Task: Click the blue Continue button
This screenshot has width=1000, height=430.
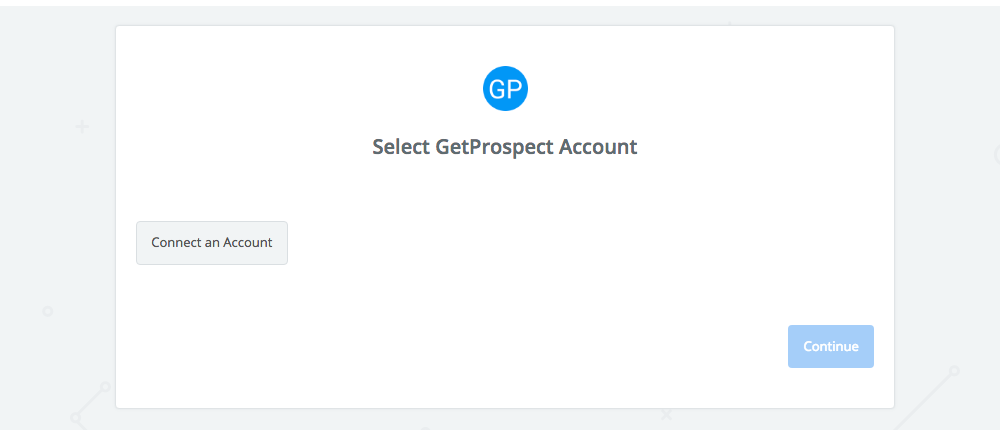Action: 830,346
